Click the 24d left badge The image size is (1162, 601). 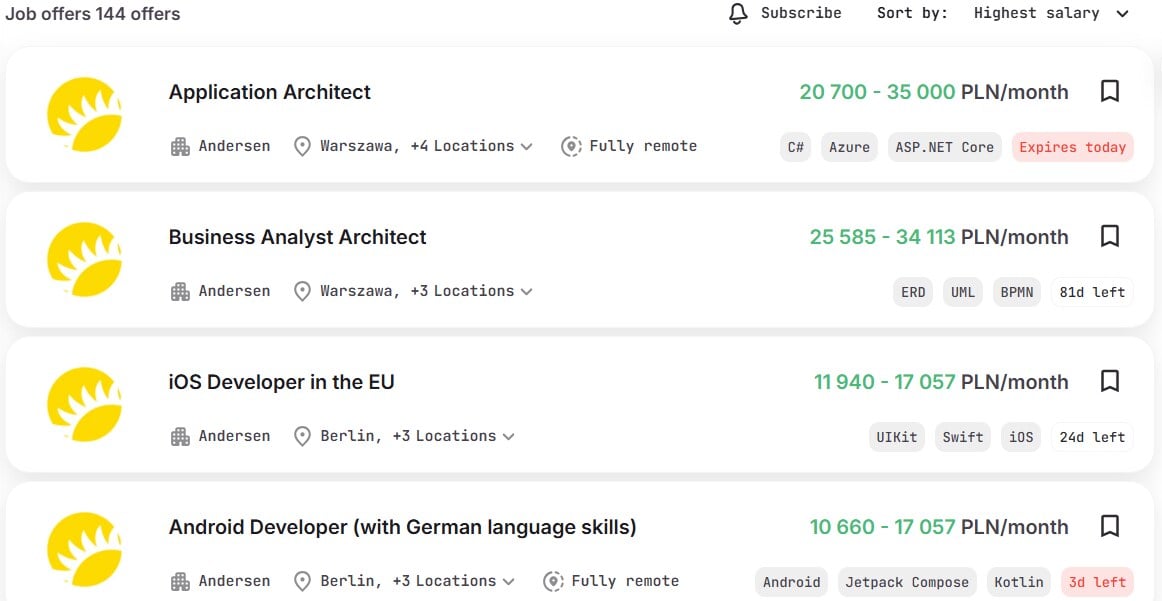pos(1092,437)
